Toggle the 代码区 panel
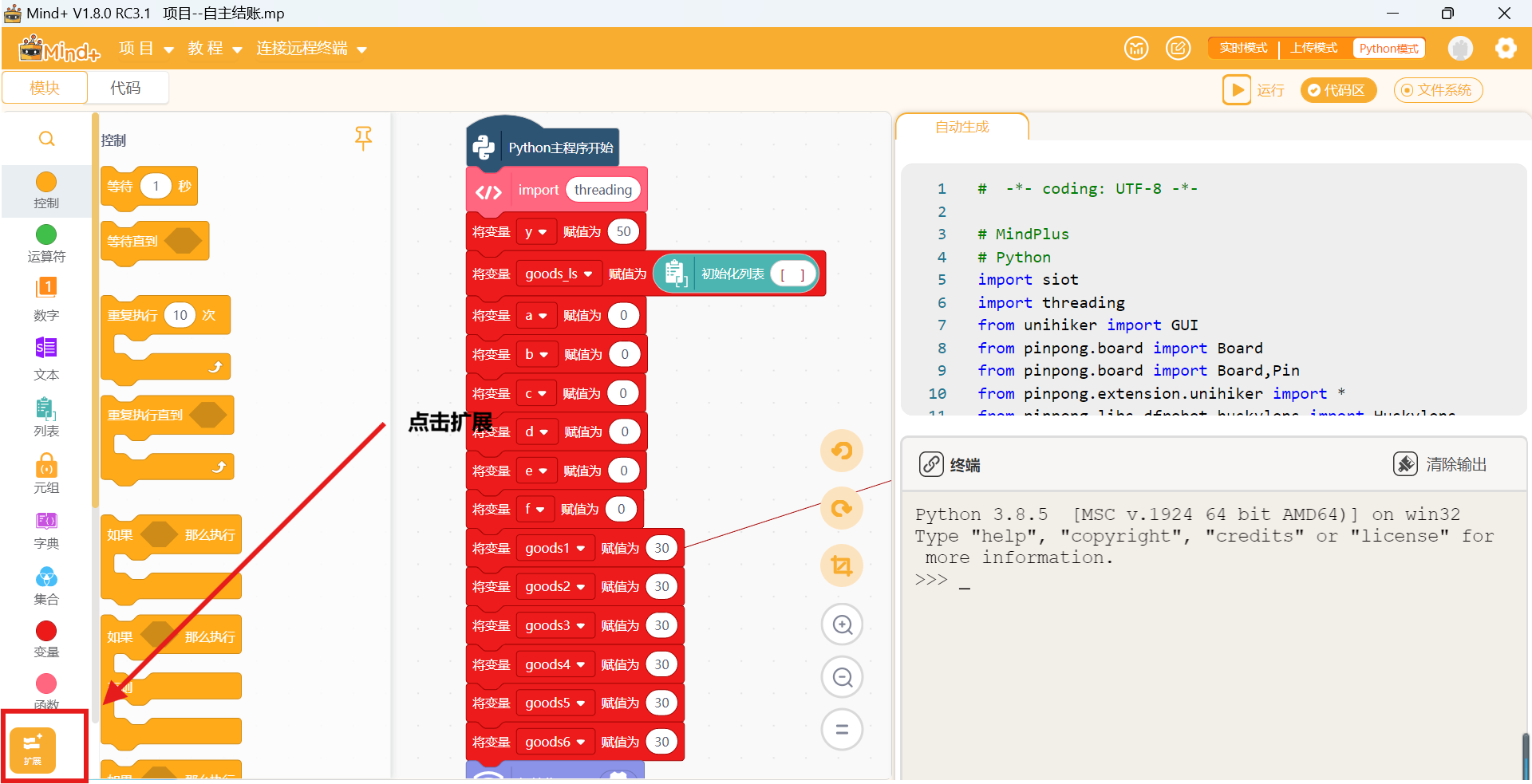This screenshot has width=1532, height=784. click(1338, 90)
